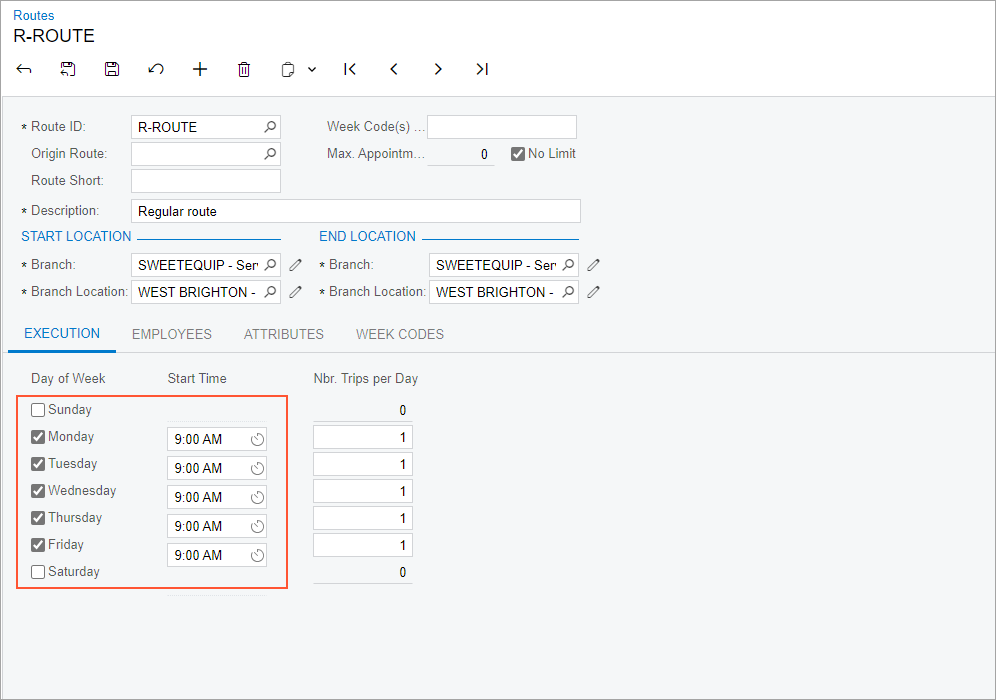
Task: Open the clipboard dropdown arrow in toolbar
Action: [312, 70]
